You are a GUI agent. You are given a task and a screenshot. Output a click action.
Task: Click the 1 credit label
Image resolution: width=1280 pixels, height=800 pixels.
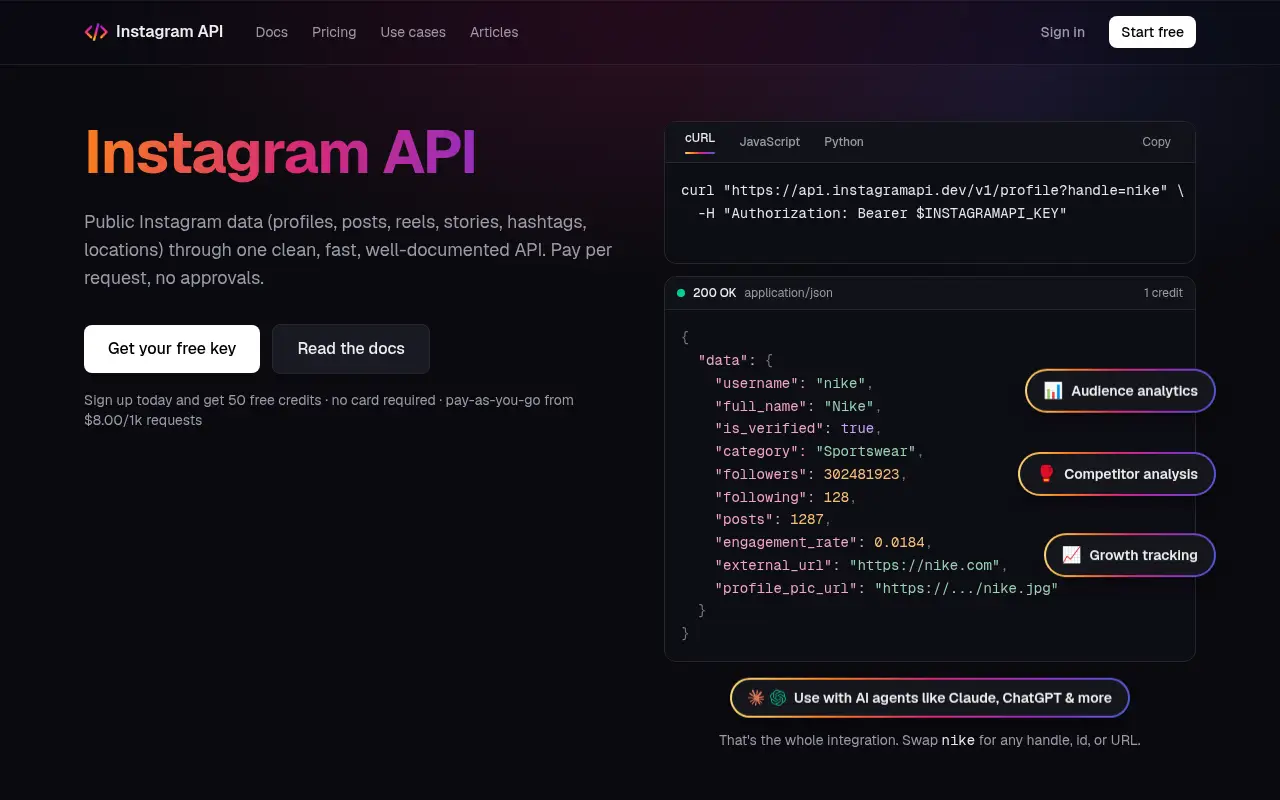1163,293
